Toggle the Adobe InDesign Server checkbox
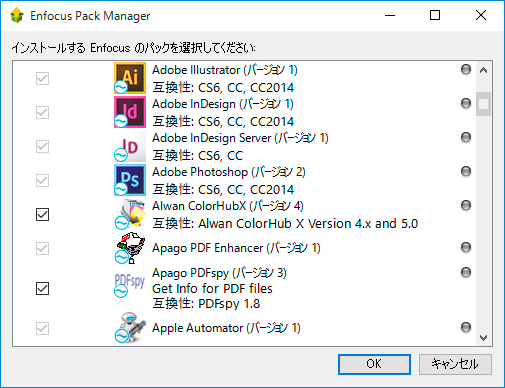Image resolution: width=505 pixels, height=388 pixels. 42,146
